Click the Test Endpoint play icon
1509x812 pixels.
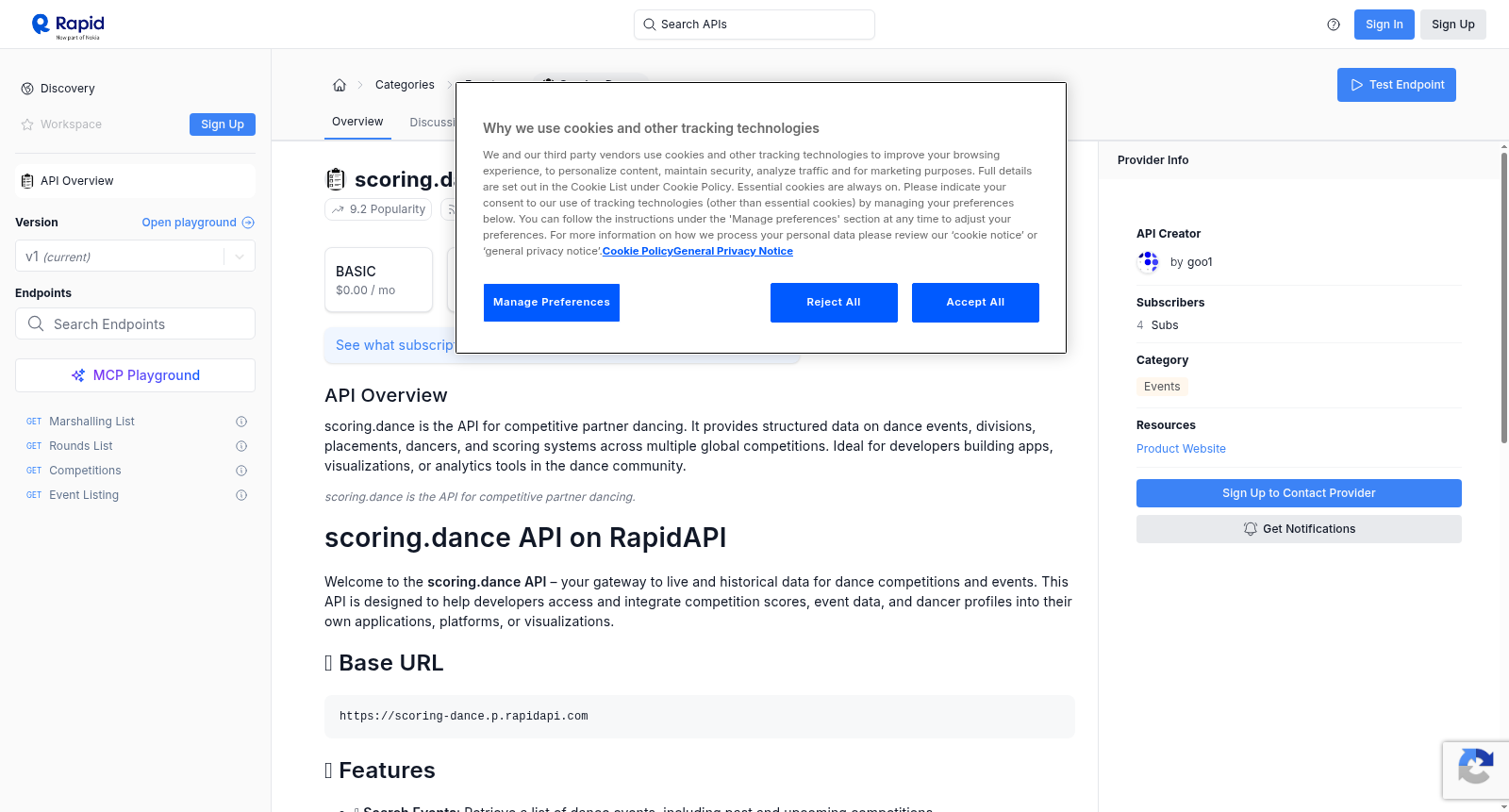click(1357, 85)
